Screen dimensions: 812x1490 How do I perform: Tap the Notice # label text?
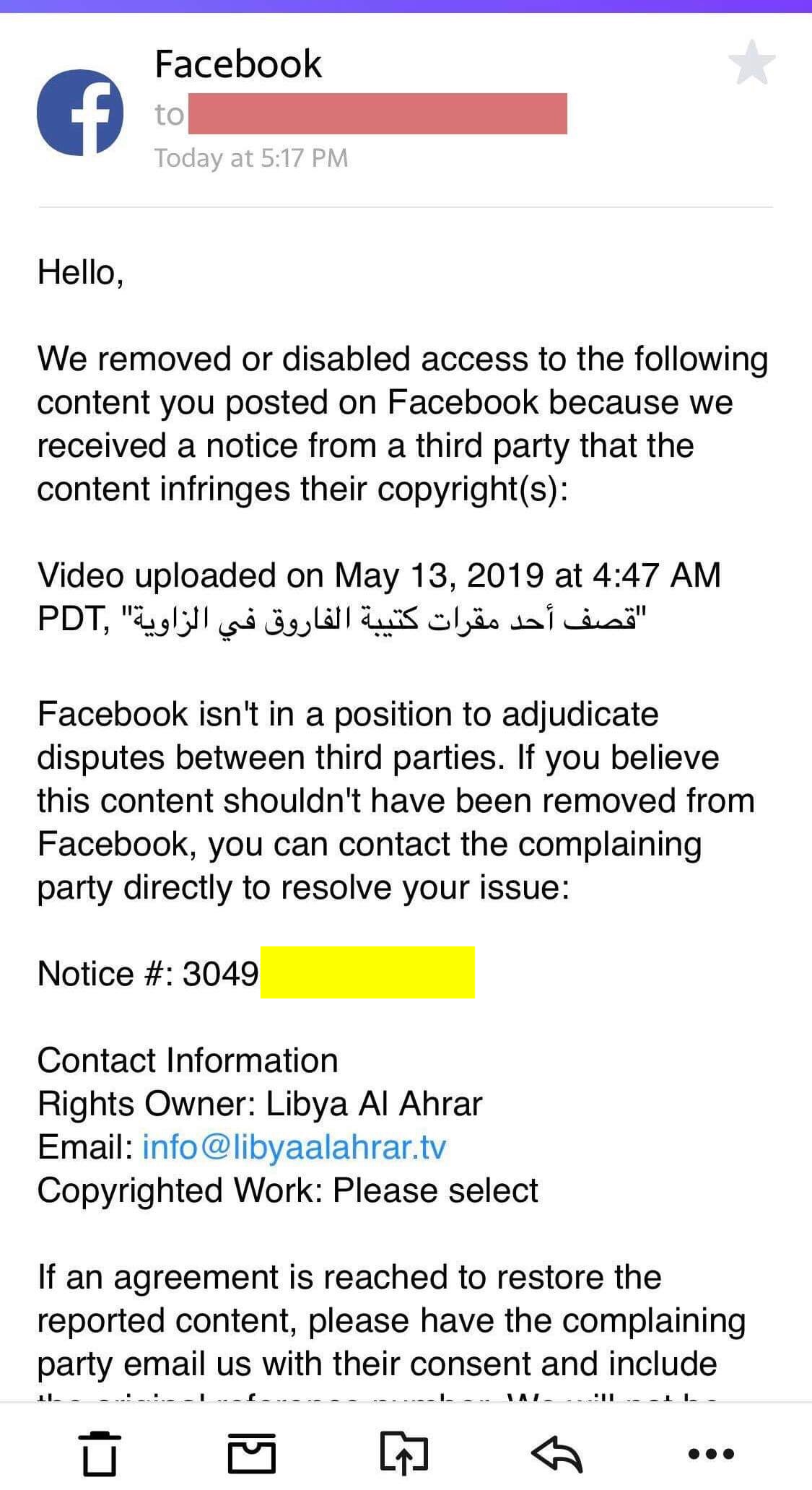(x=105, y=973)
